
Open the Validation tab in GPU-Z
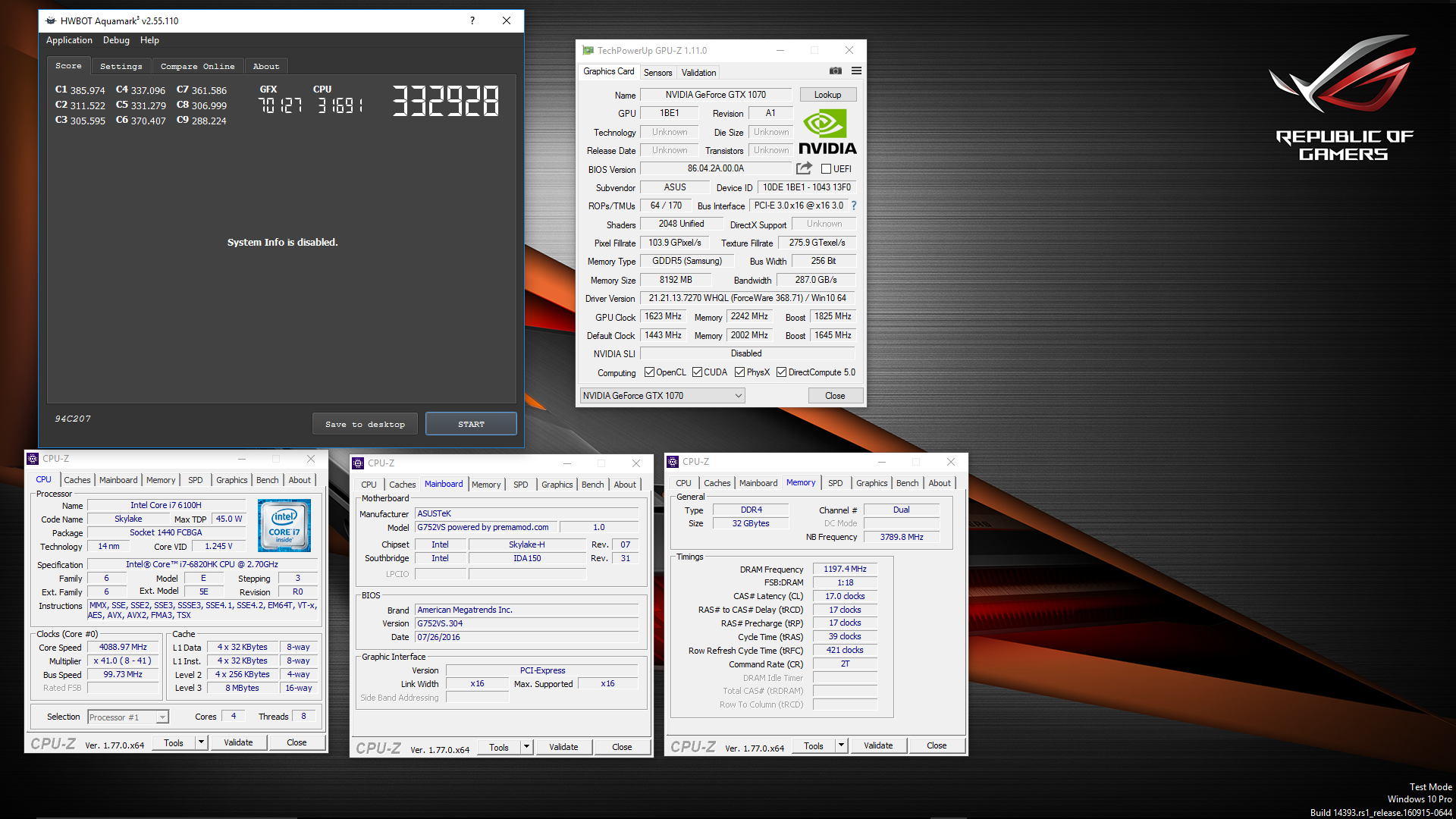[698, 73]
